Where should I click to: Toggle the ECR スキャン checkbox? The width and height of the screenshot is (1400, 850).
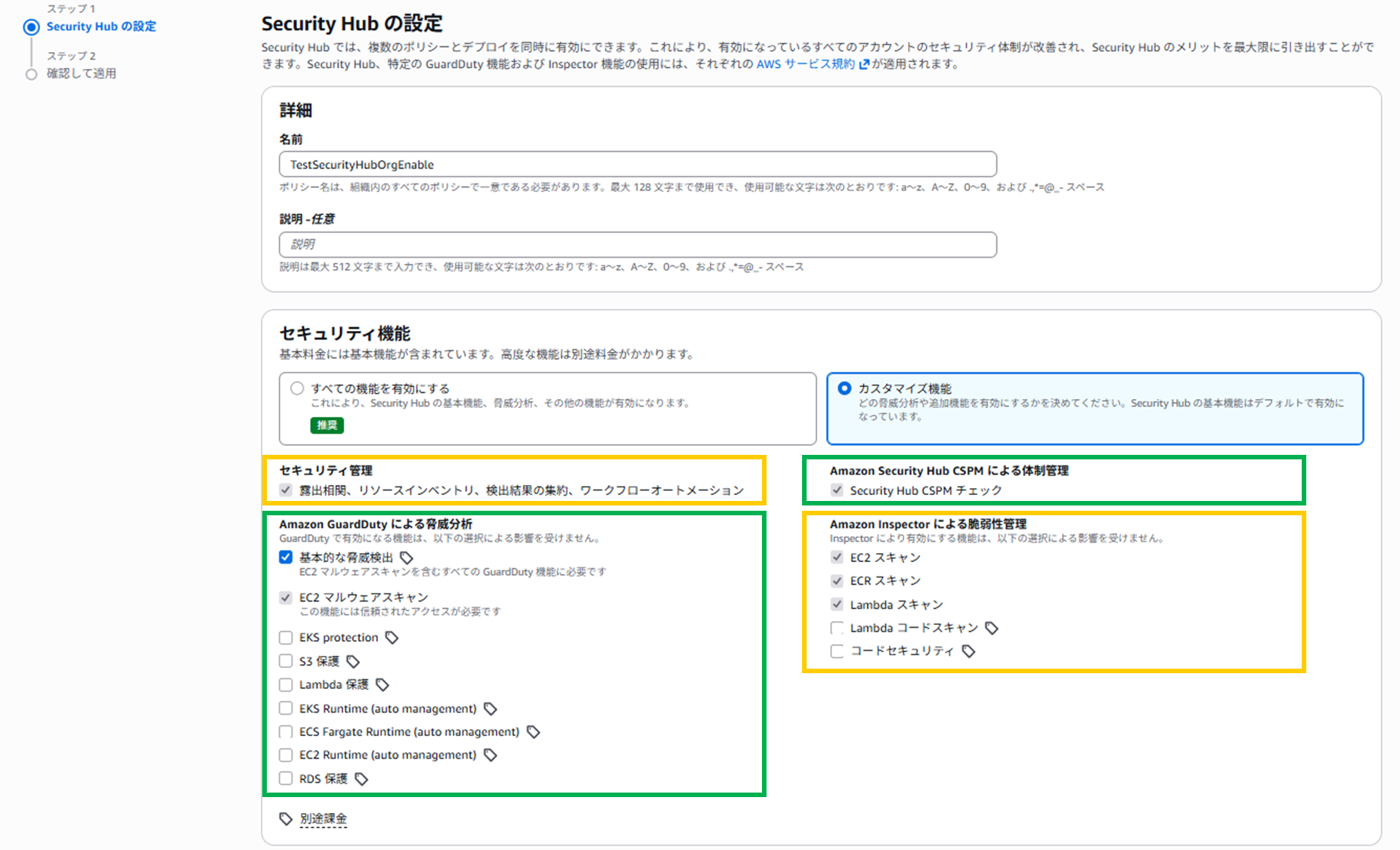click(837, 581)
